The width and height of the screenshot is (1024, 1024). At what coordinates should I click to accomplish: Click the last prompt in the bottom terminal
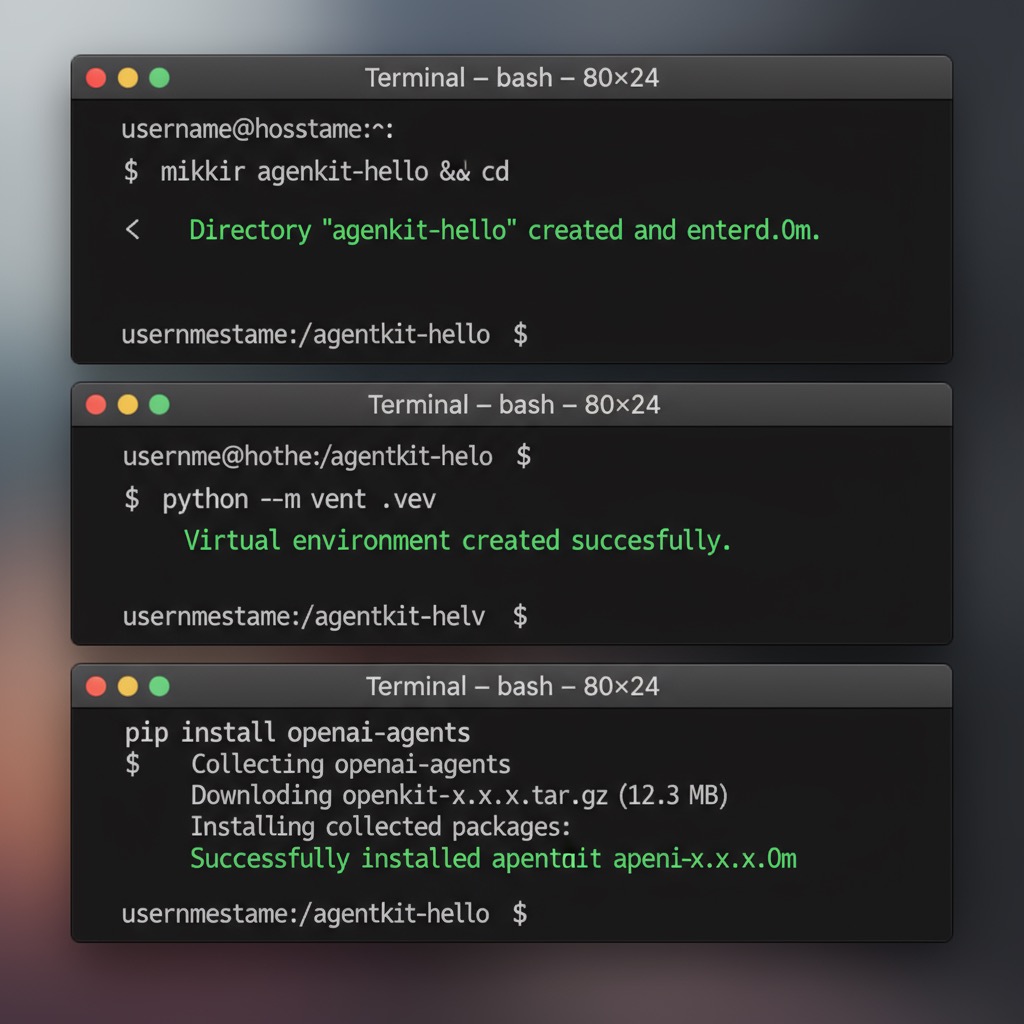(324, 913)
